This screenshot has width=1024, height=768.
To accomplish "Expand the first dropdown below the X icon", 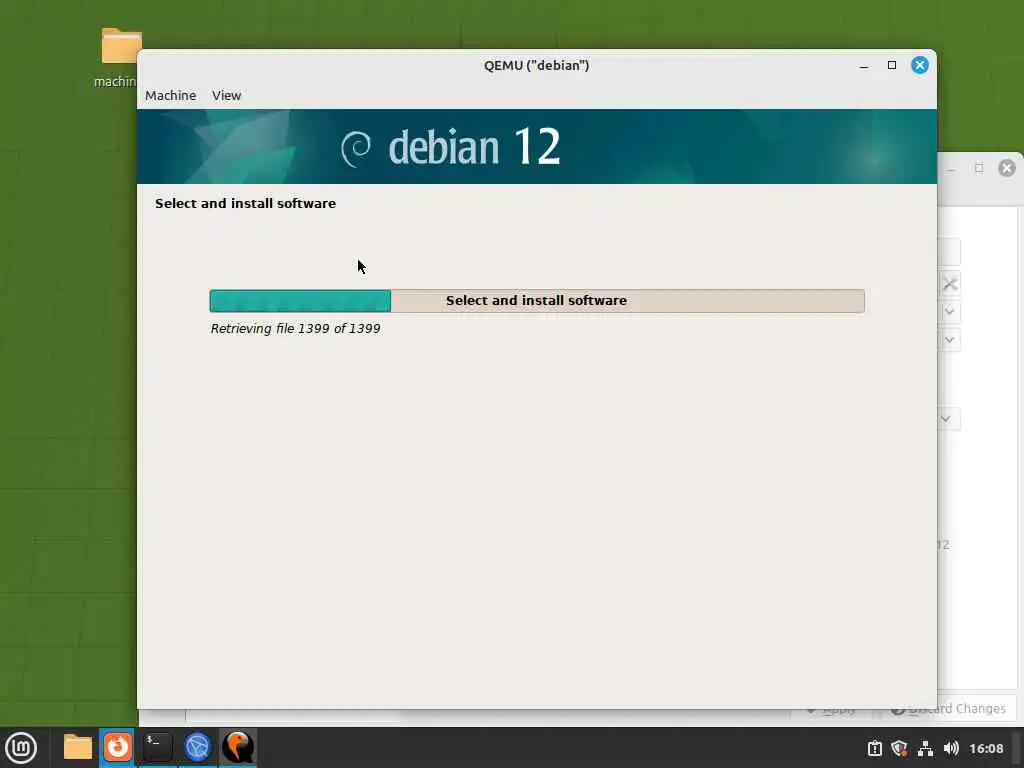I will [x=950, y=312].
